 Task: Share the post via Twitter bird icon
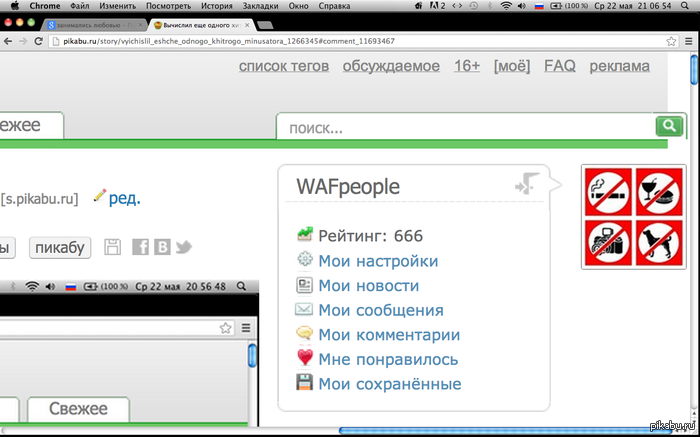pyautogui.click(x=183, y=247)
